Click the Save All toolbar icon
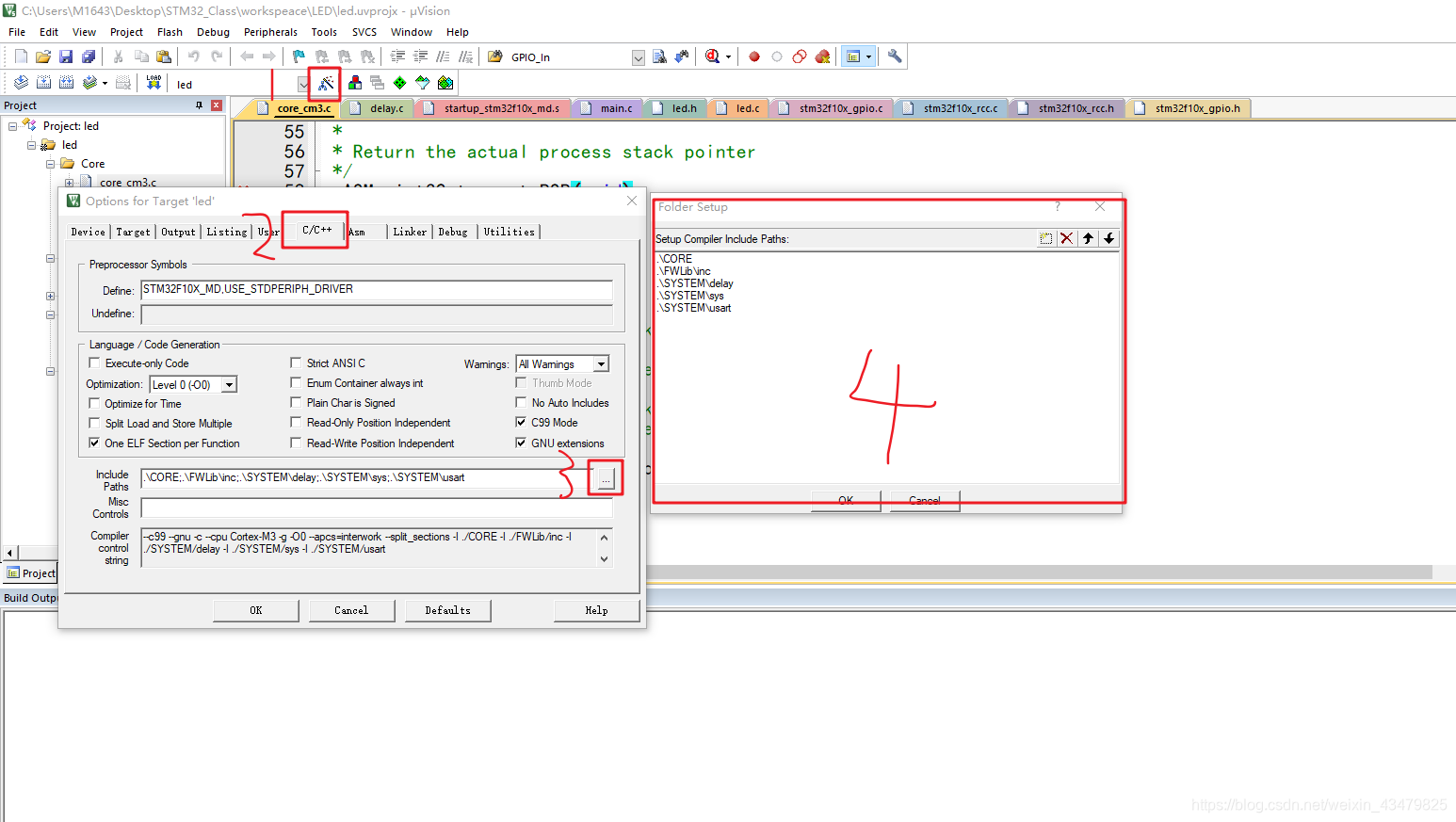 point(89,56)
